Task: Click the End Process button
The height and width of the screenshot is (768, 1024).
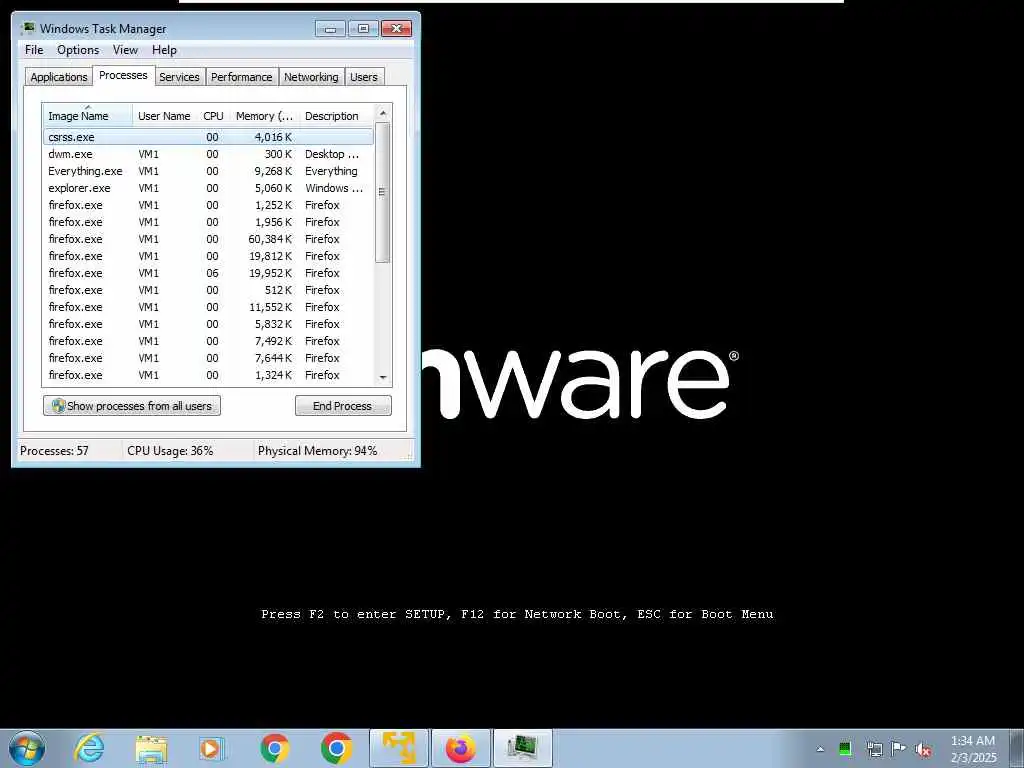Action: (x=343, y=406)
